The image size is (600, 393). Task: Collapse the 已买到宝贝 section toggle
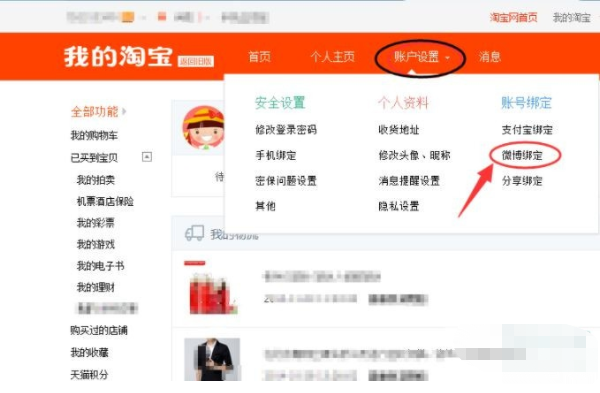[147, 157]
